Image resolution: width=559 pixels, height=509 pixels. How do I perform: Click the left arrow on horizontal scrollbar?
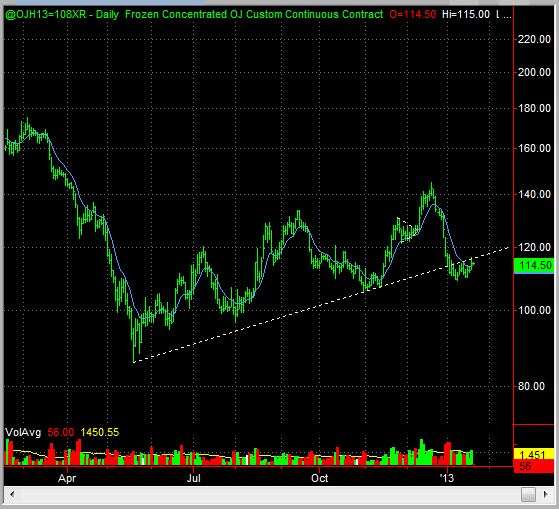point(11,494)
